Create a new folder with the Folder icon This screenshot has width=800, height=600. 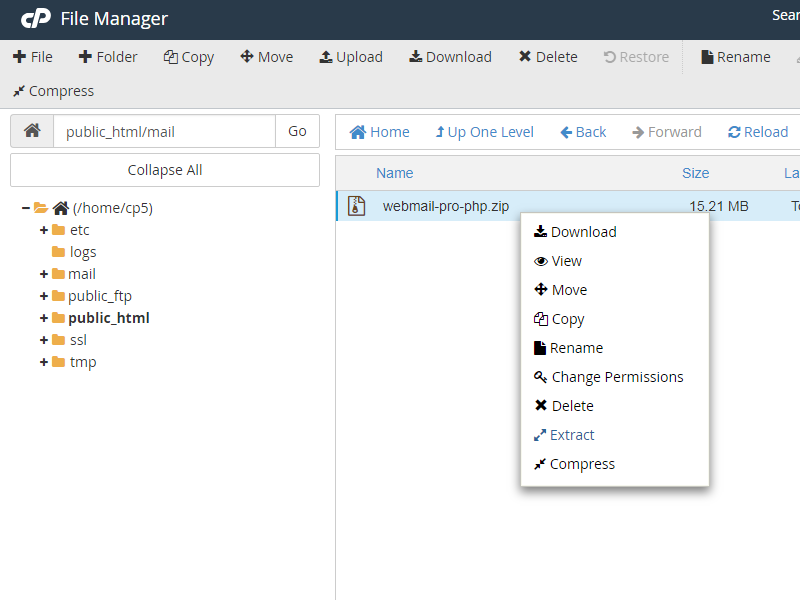(x=107, y=57)
